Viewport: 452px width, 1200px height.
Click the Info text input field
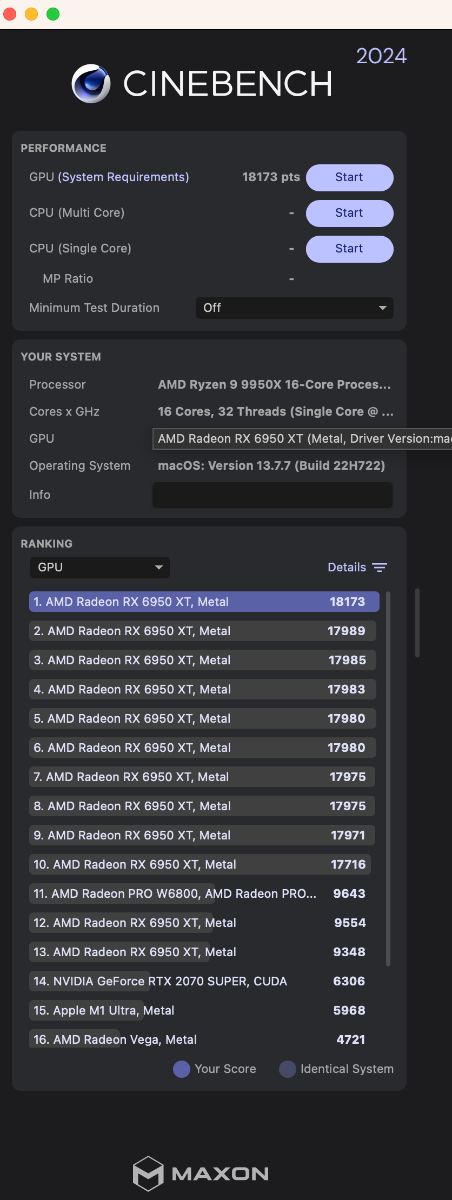272,495
